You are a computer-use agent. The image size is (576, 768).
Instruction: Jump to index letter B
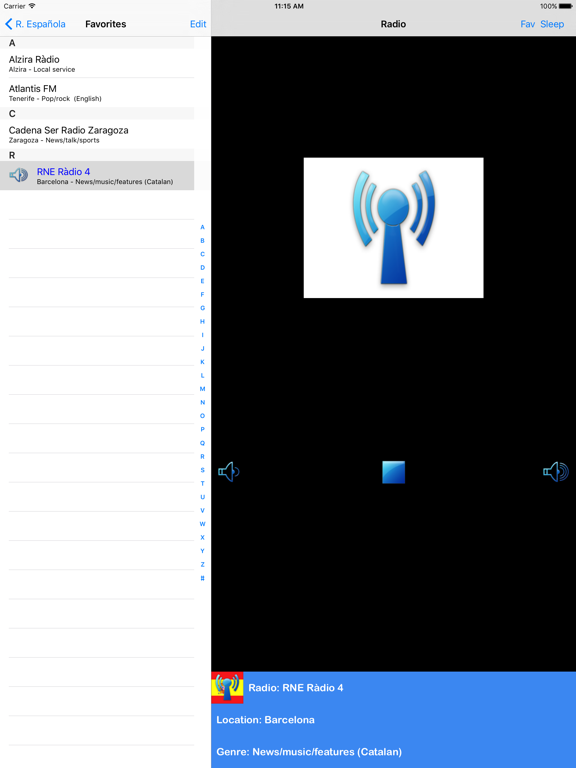click(x=202, y=240)
